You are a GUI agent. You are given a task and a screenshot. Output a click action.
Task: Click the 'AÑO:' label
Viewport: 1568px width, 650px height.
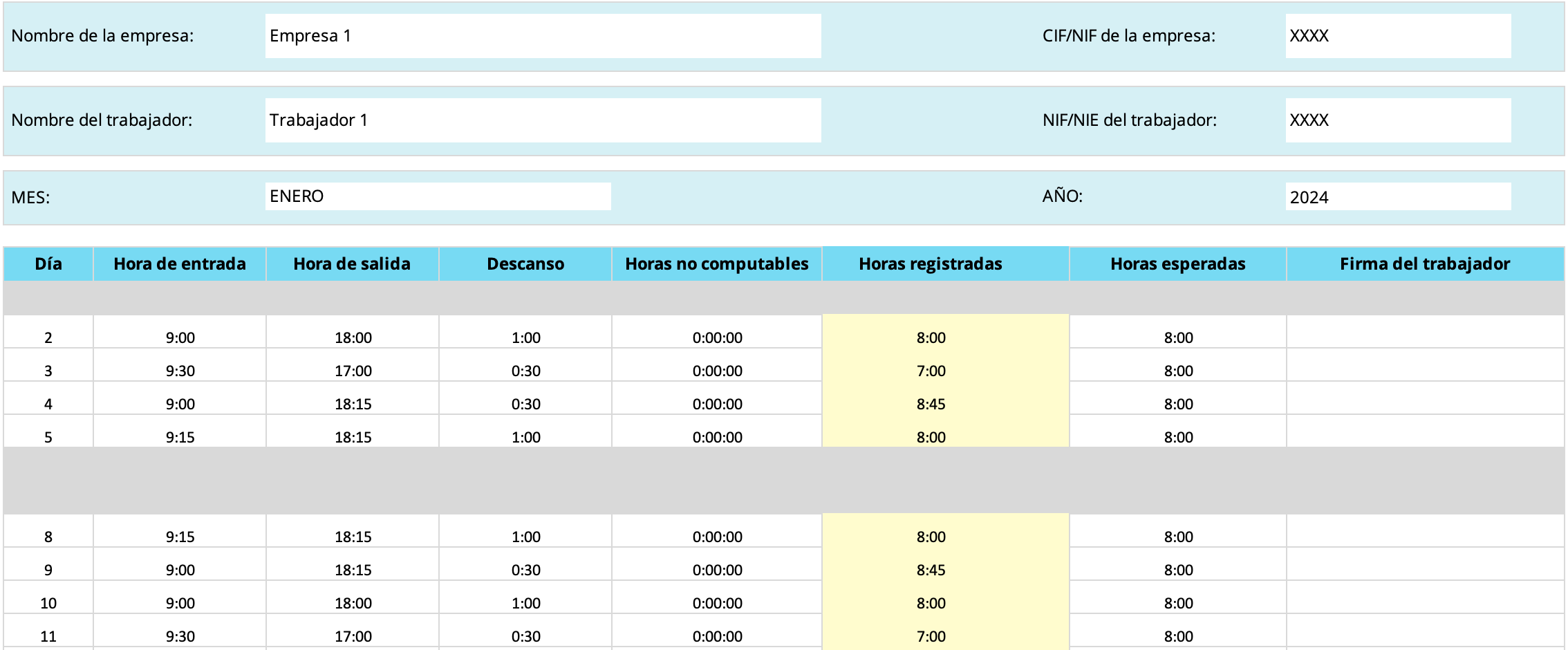click(1062, 196)
